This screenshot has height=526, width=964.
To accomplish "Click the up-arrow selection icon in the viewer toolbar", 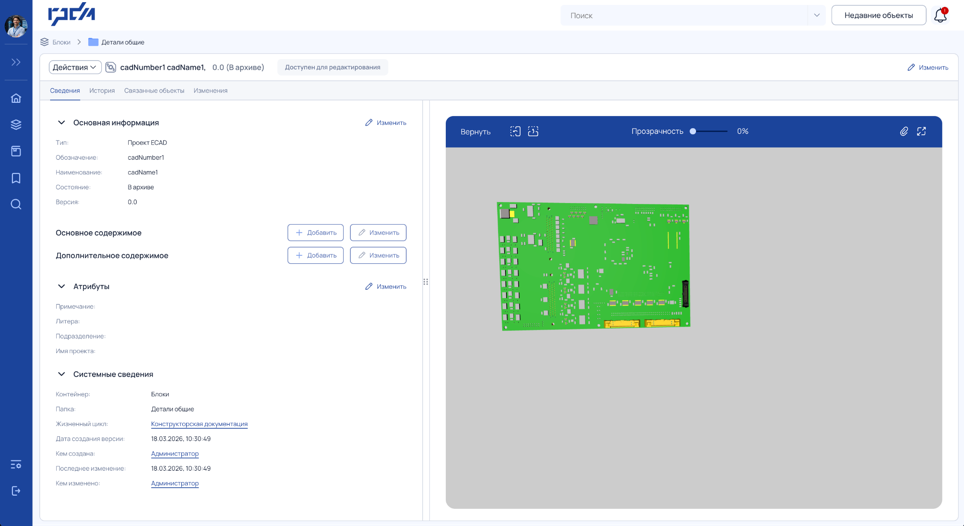I will click(533, 132).
